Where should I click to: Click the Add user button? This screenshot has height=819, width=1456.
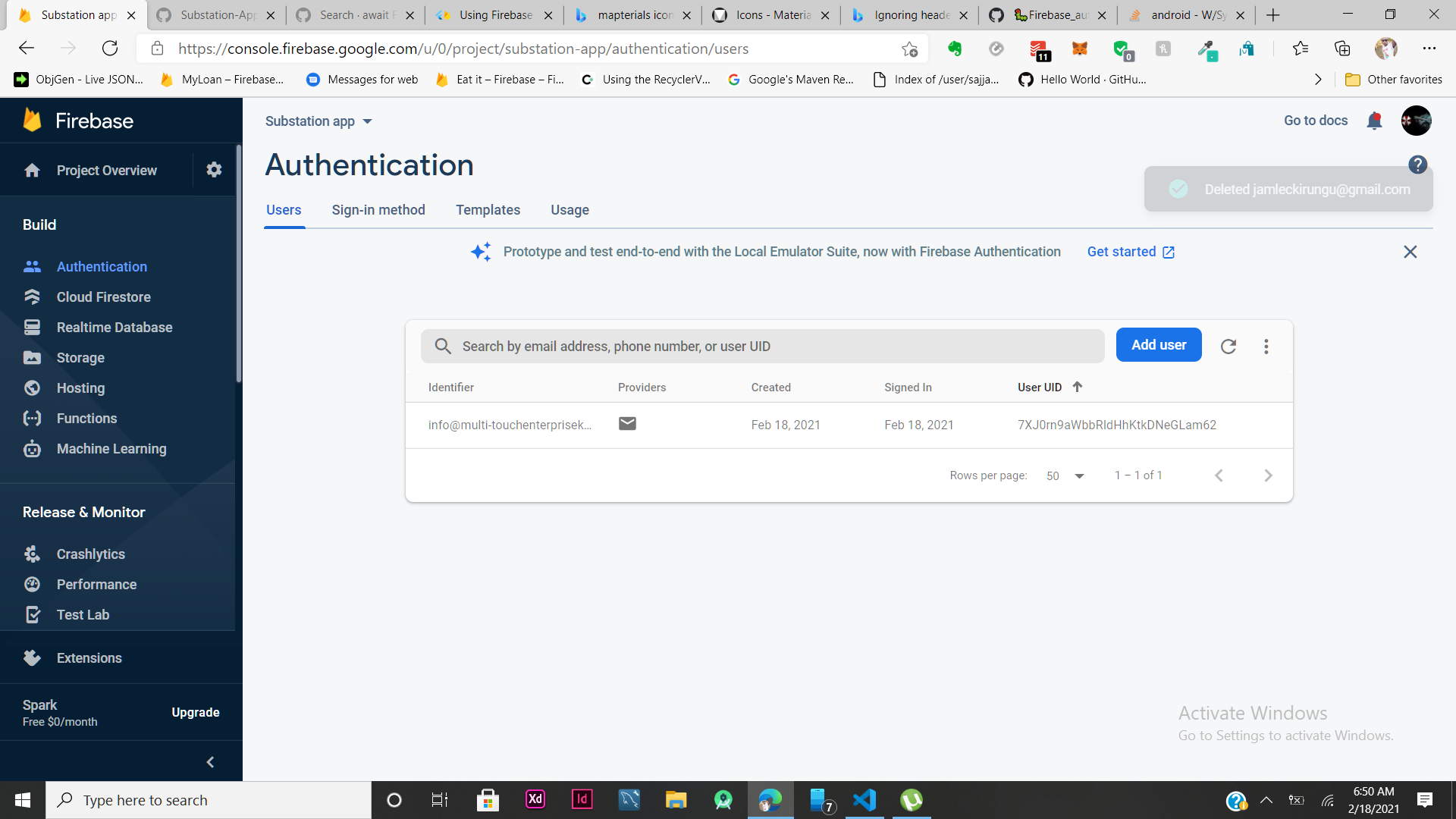tap(1159, 345)
